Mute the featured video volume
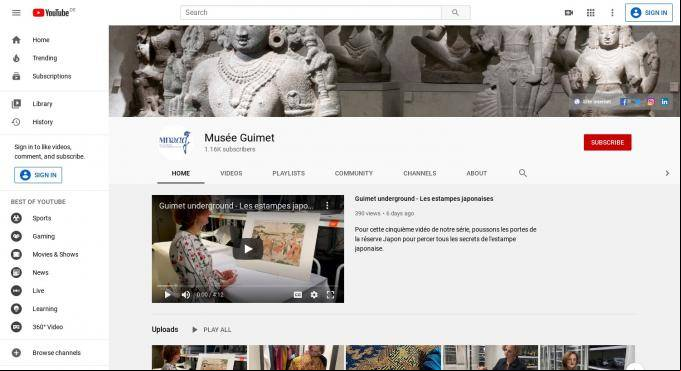The image size is (681, 371). (x=186, y=295)
